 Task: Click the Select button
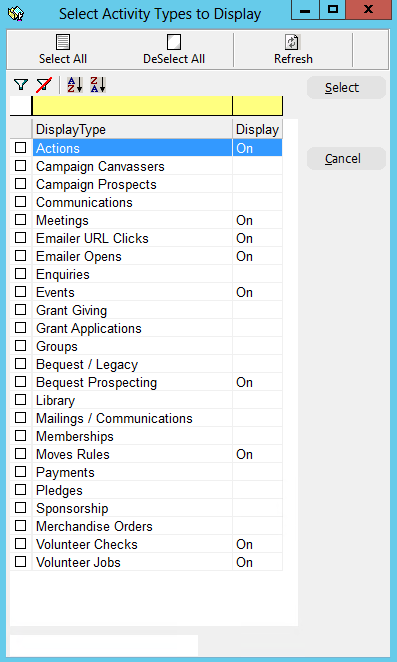coord(346,88)
